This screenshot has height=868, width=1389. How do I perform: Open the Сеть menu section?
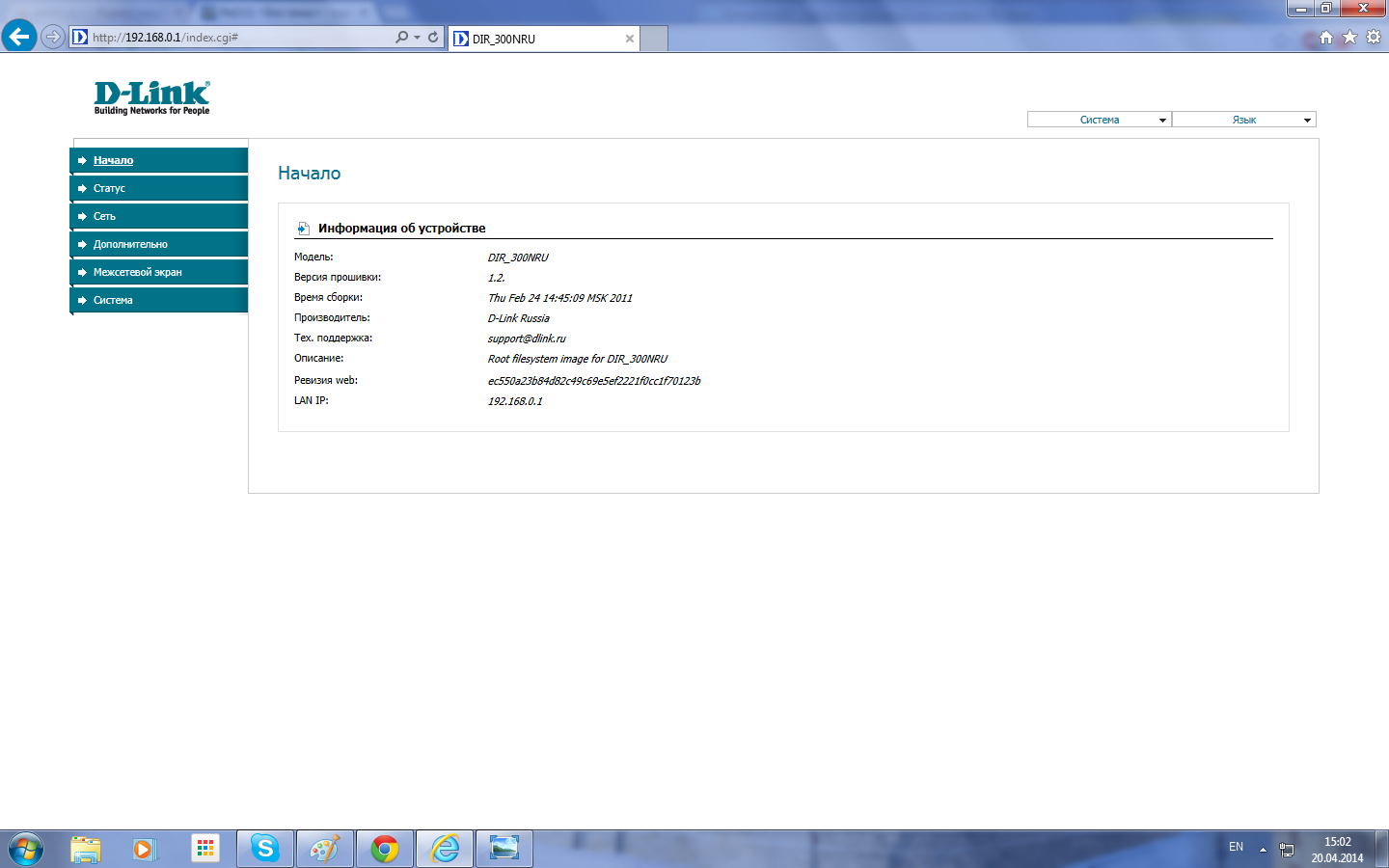(104, 216)
